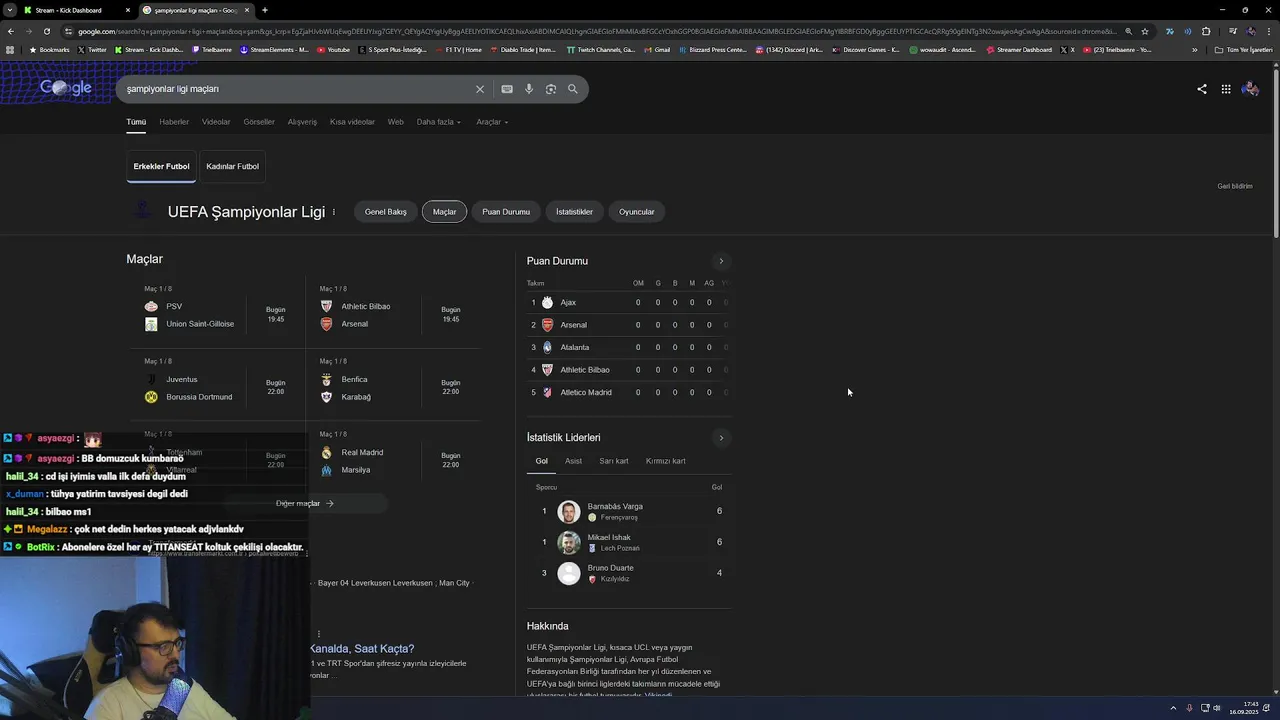Show more bookmarks via the chevron

coord(1194,49)
